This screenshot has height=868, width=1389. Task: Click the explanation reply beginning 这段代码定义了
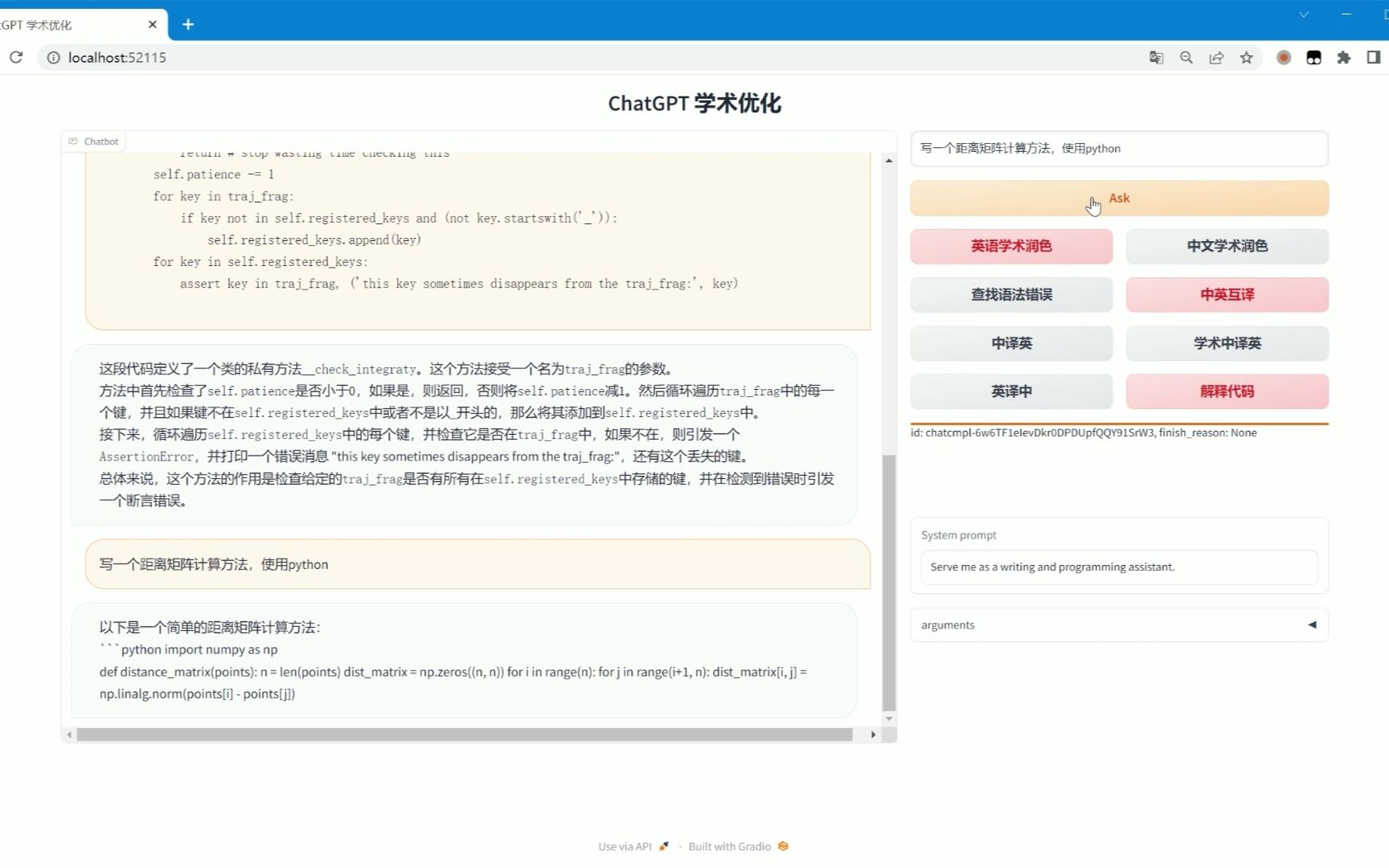click(464, 435)
